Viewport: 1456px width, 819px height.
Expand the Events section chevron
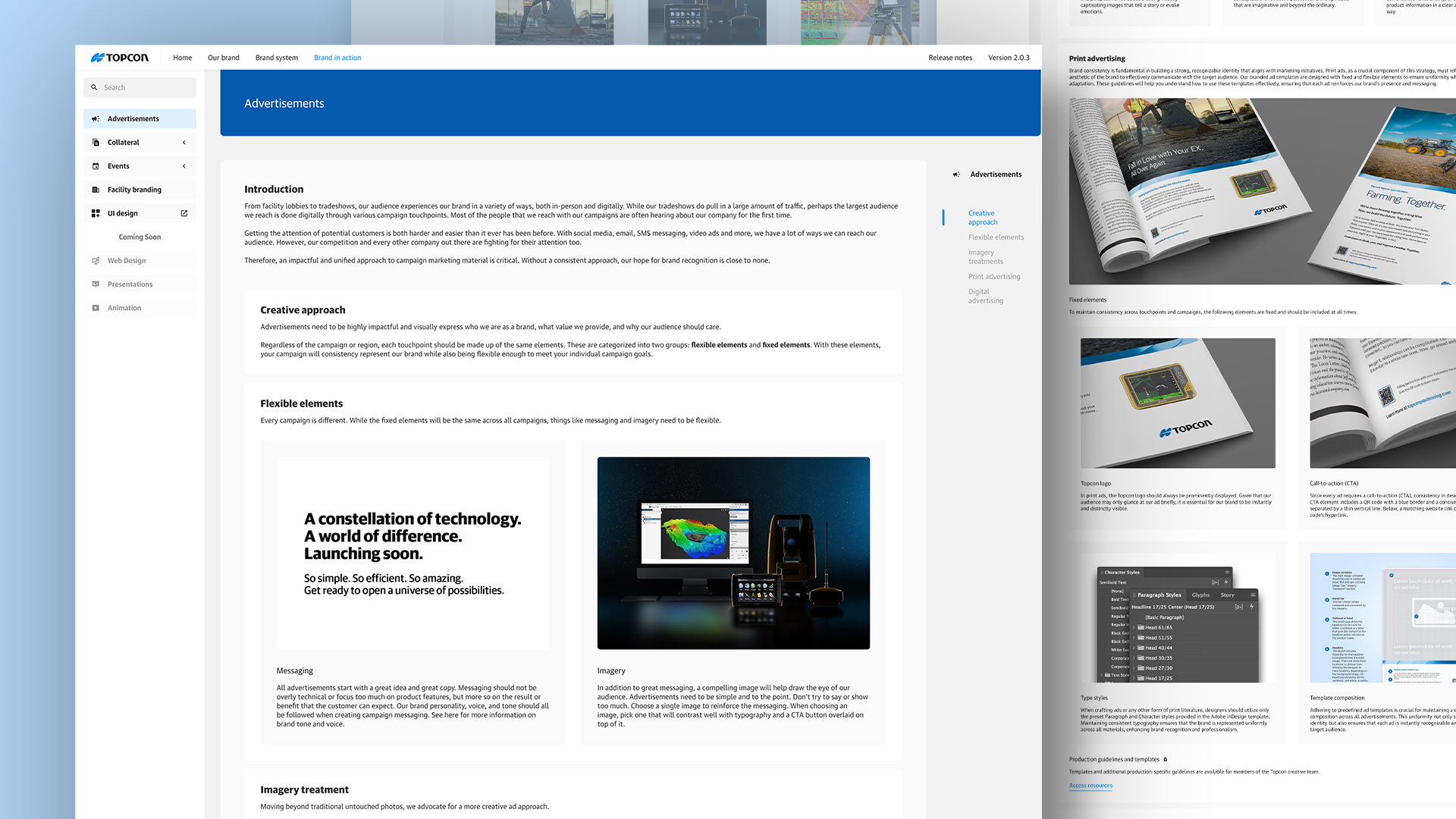coord(184,166)
